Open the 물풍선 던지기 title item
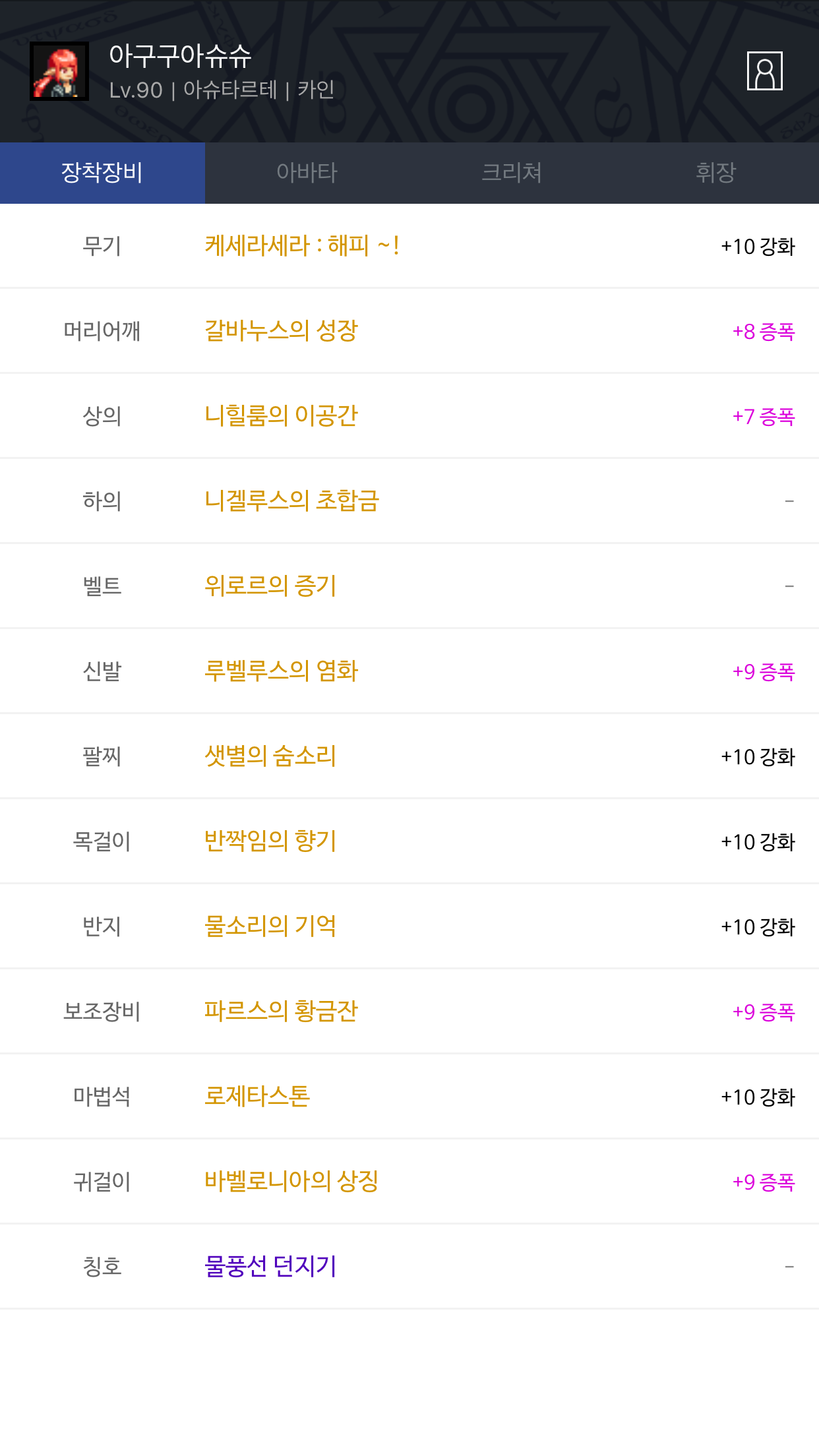This screenshot has height=1456, width=819. pos(270,1267)
